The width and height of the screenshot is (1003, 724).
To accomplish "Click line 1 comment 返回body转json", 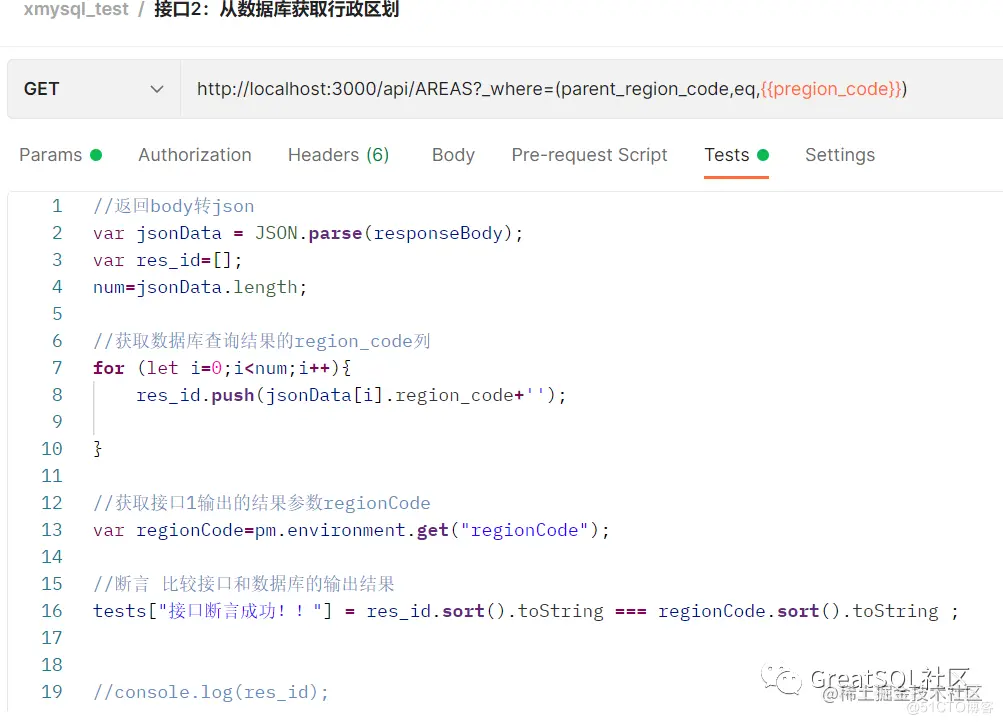I will tap(173, 206).
